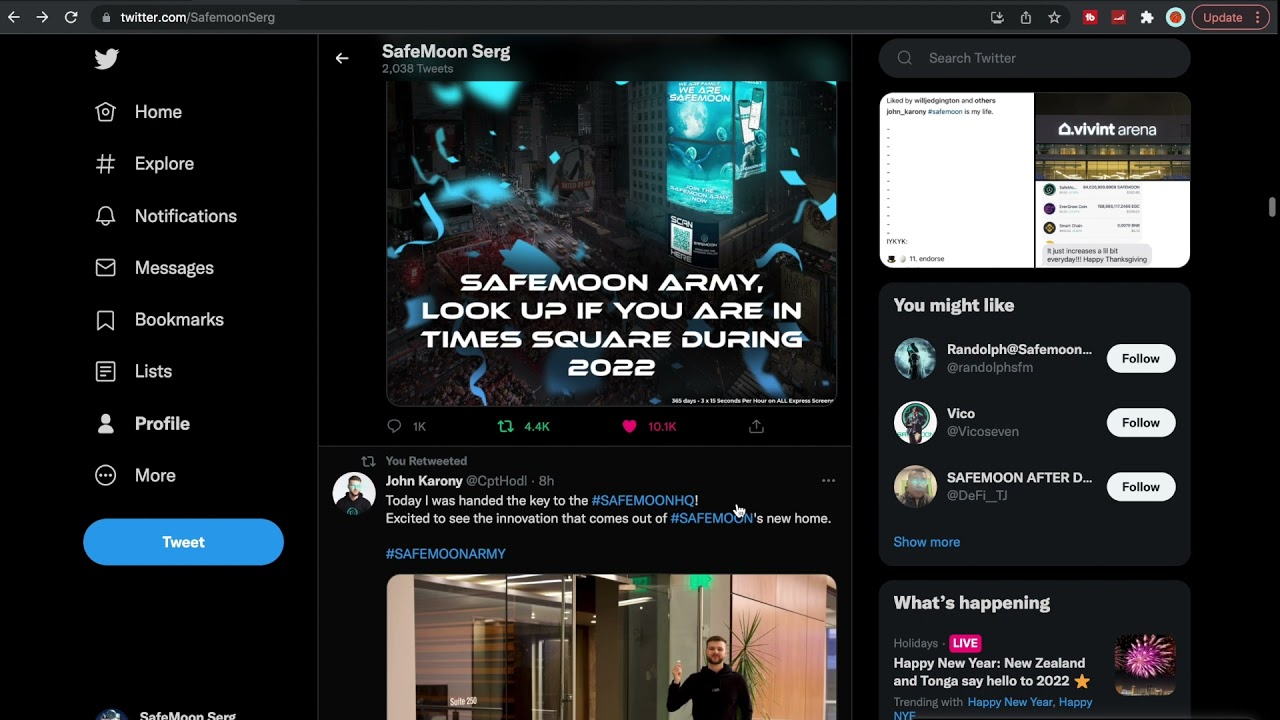Click the 2,038 Tweets count text

click(x=418, y=69)
